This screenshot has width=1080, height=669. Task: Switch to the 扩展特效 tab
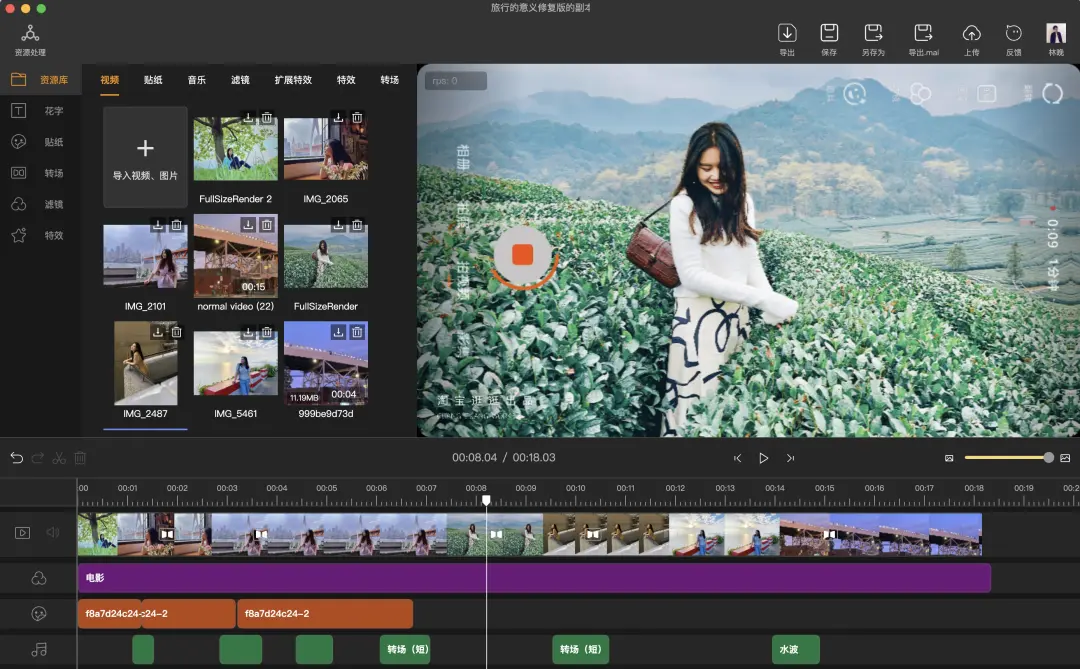click(x=293, y=80)
